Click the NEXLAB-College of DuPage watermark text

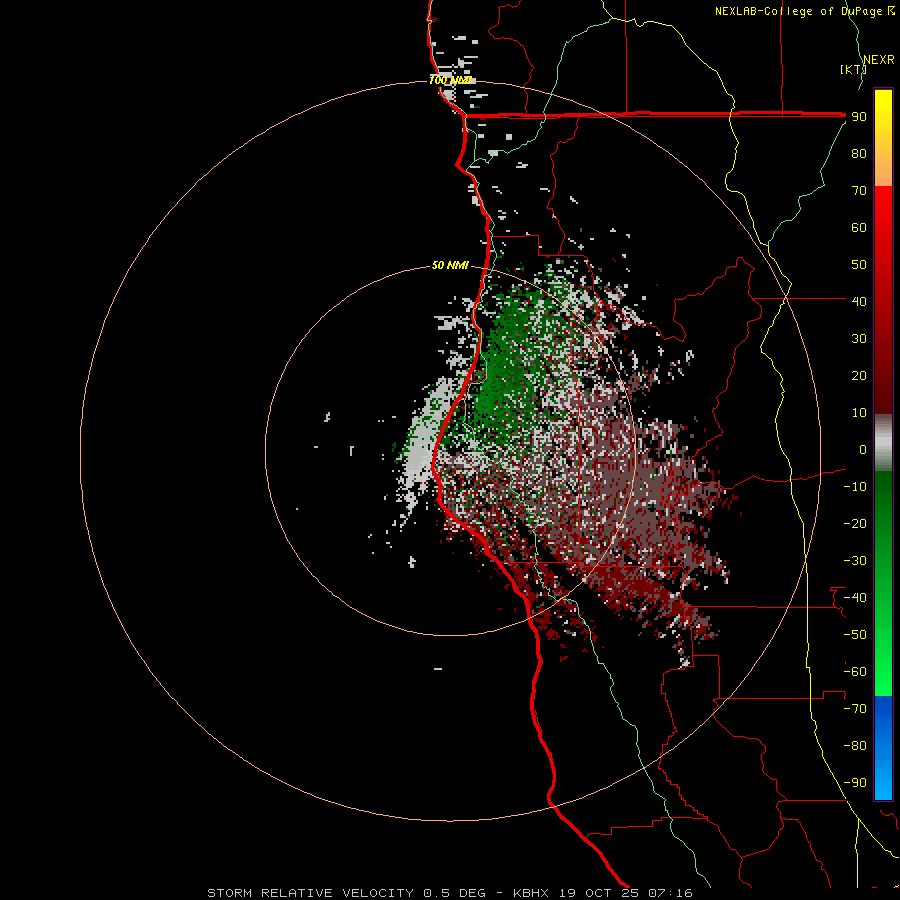pyautogui.click(x=804, y=11)
